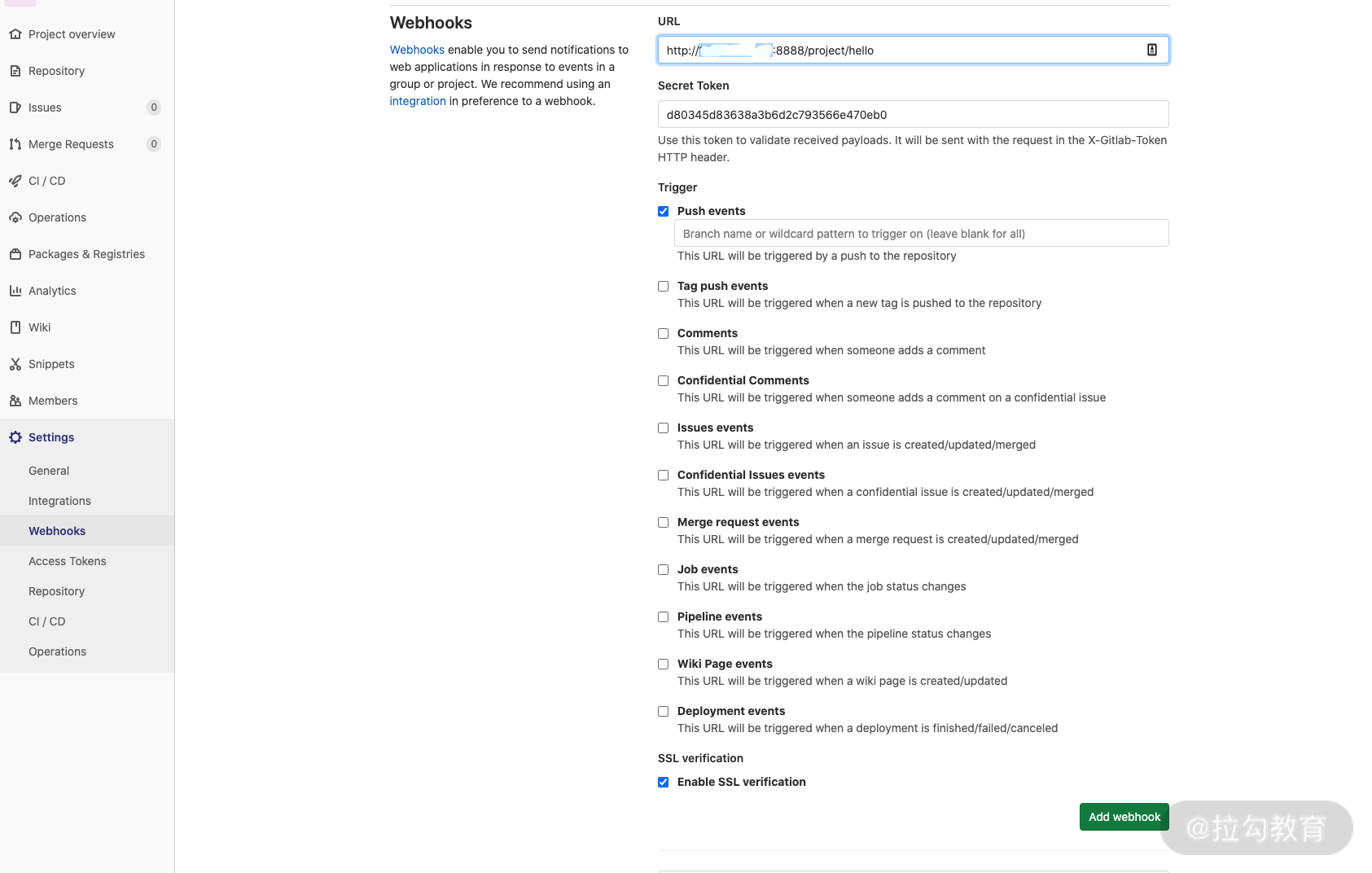Click the Project overview home icon
Viewport: 1372px width, 873px height.
pos(15,34)
